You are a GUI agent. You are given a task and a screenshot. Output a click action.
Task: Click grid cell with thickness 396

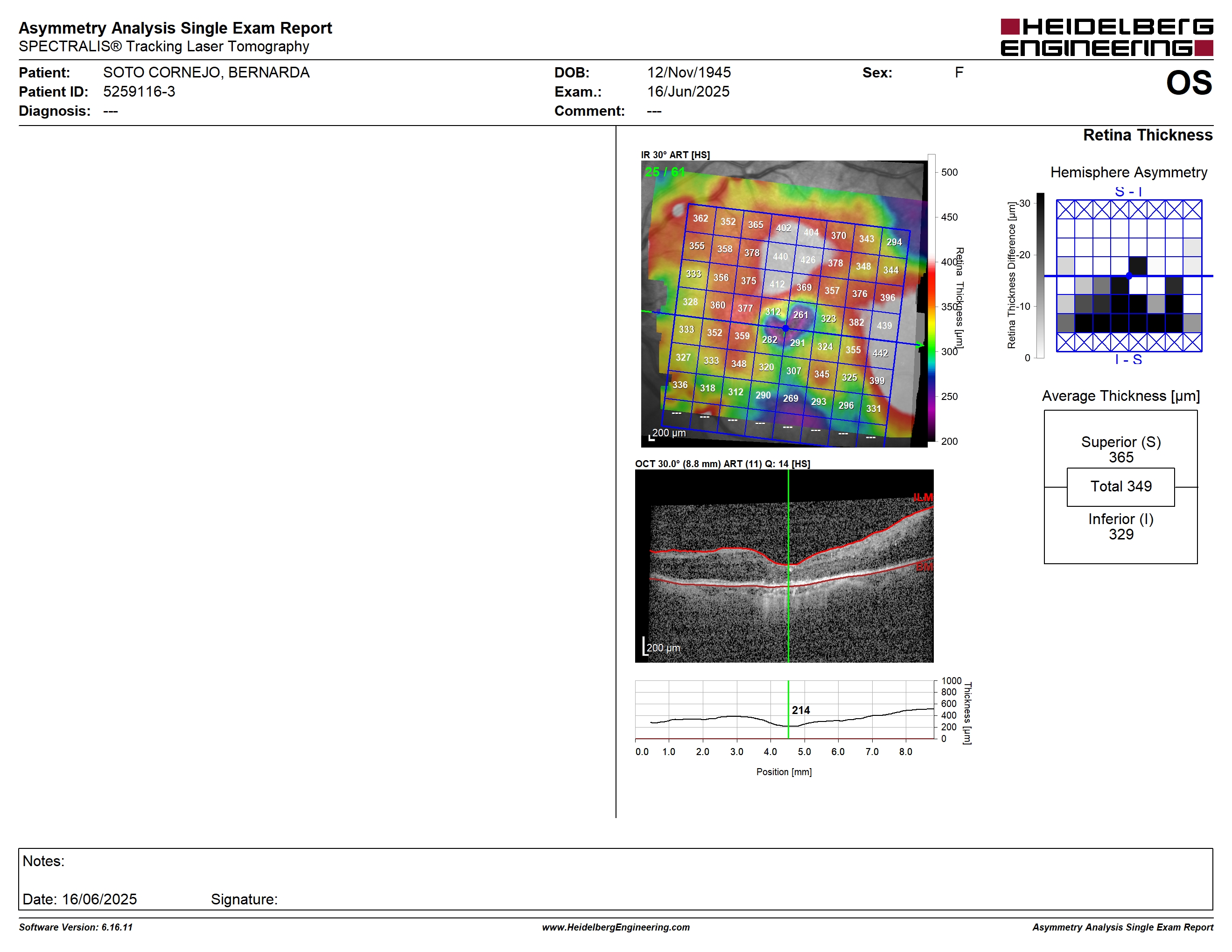[887, 297]
